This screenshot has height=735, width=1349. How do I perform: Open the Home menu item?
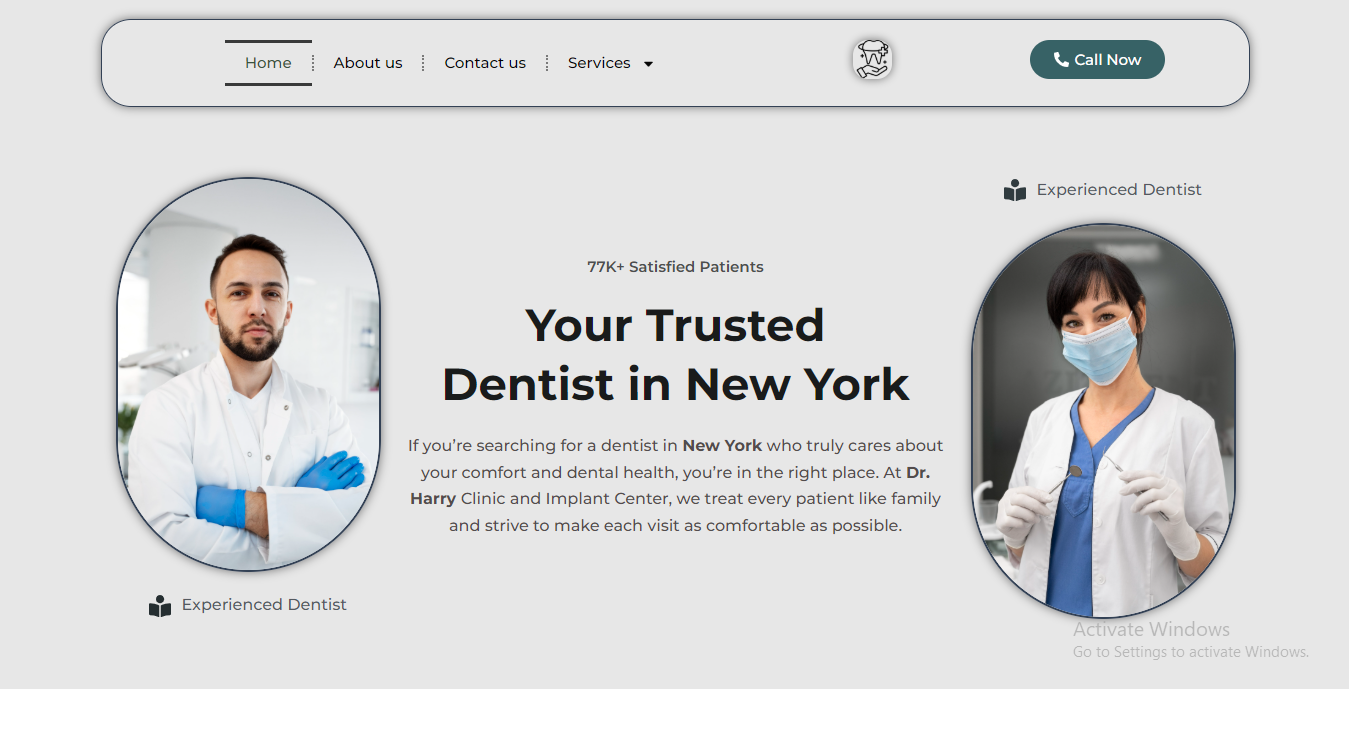[x=268, y=63]
